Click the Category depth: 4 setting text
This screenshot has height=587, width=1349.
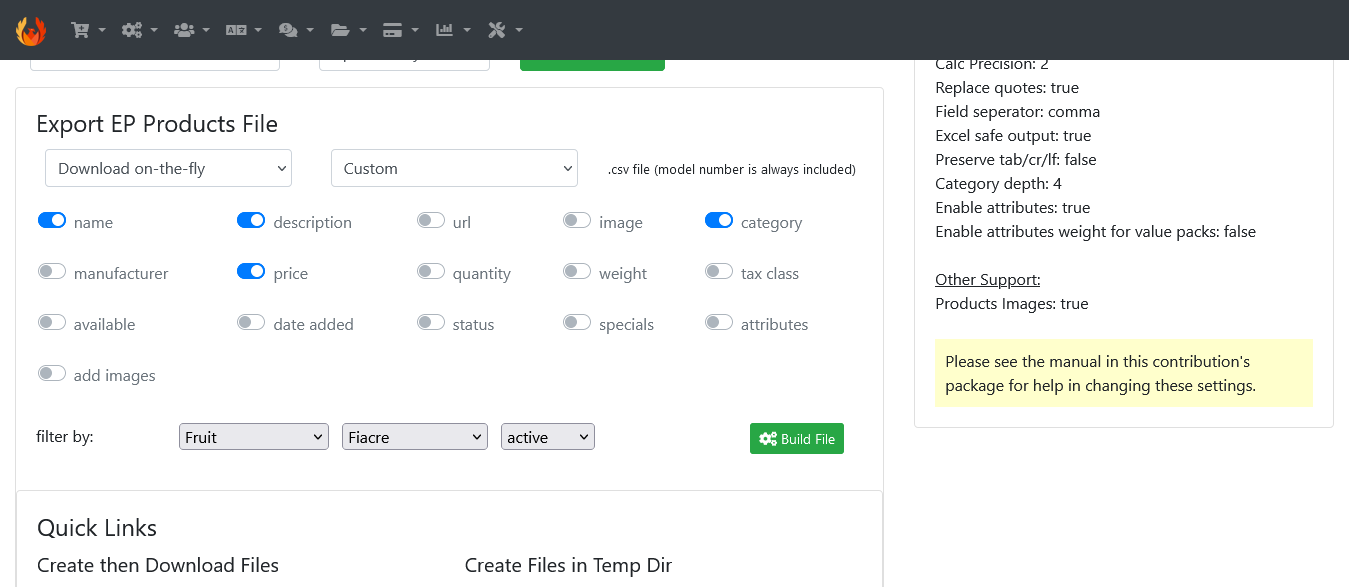[x=998, y=183]
